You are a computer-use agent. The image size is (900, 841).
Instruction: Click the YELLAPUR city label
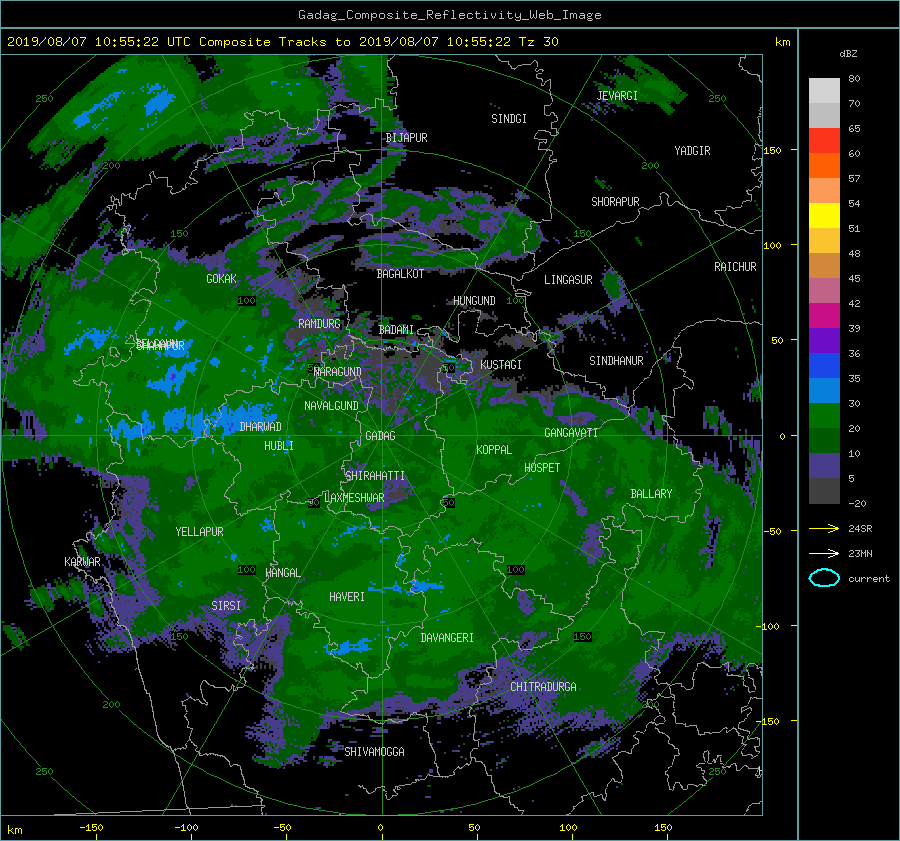pyautogui.click(x=199, y=532)
